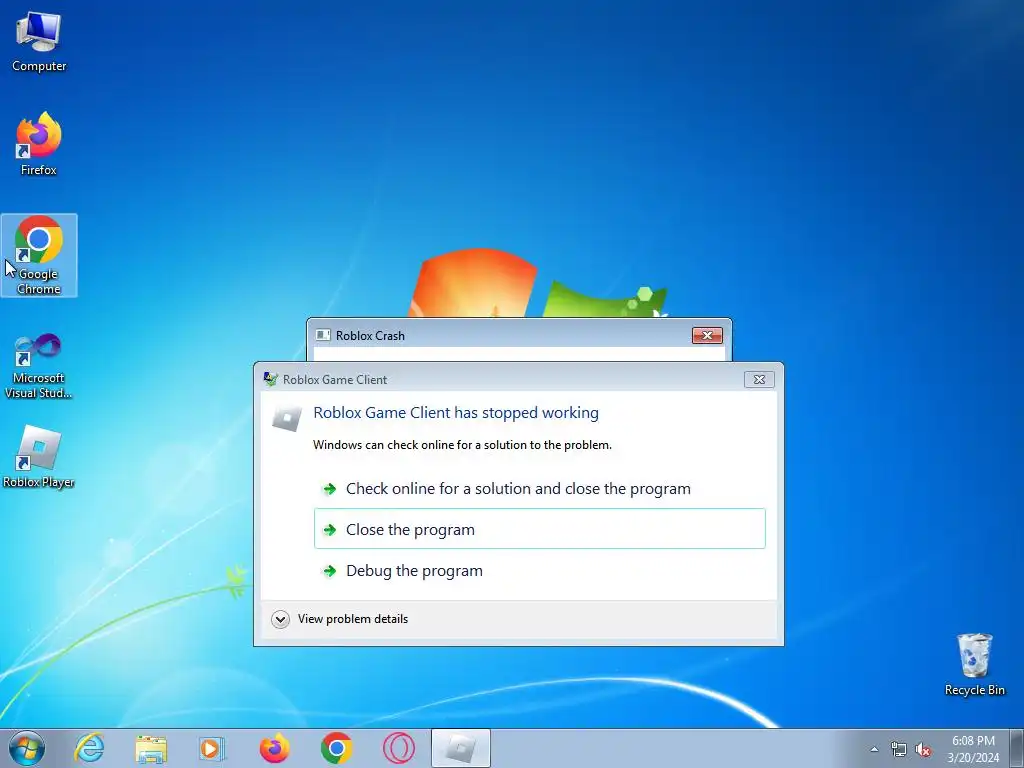This screenshot has height=768, width=1024.
Task: Choose Check online for a solution option
Action: (539, 488)
